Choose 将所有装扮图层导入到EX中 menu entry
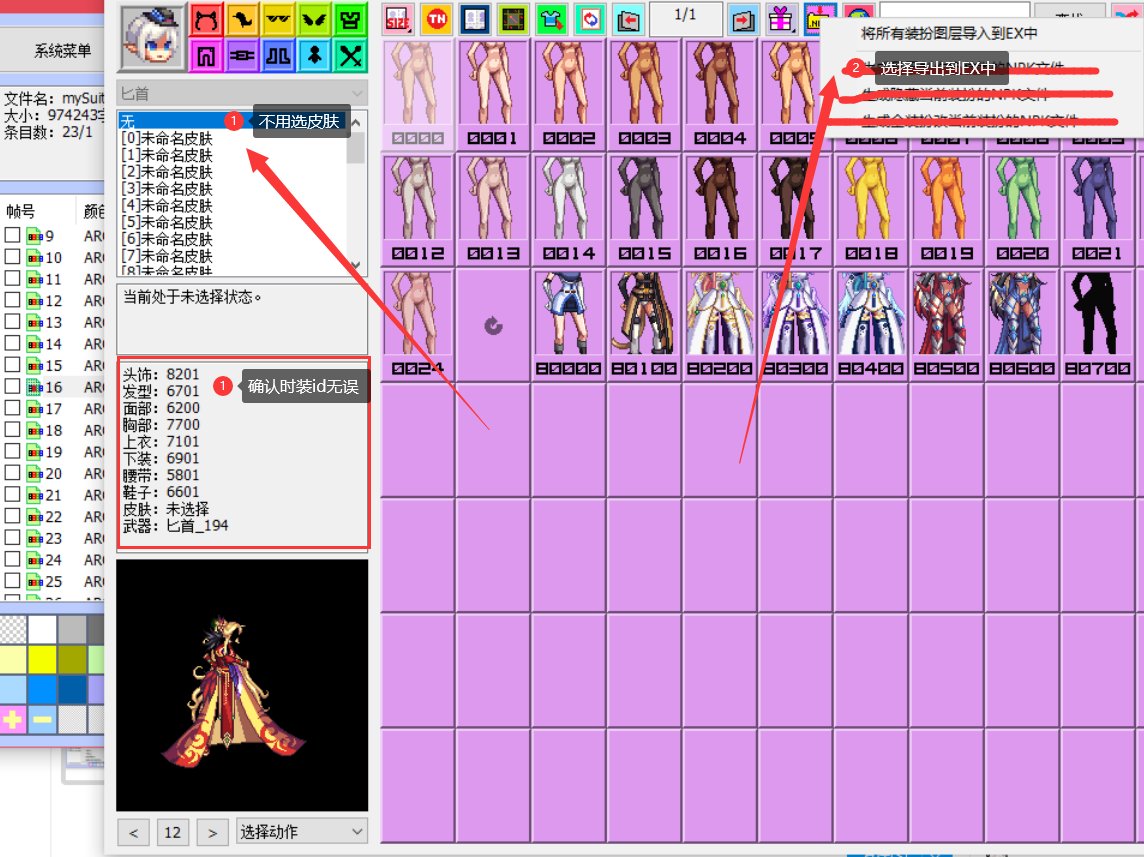Image resolution: width=1144 pixels, height=857 pixels. pyautogui.click(x=949, y=34)
